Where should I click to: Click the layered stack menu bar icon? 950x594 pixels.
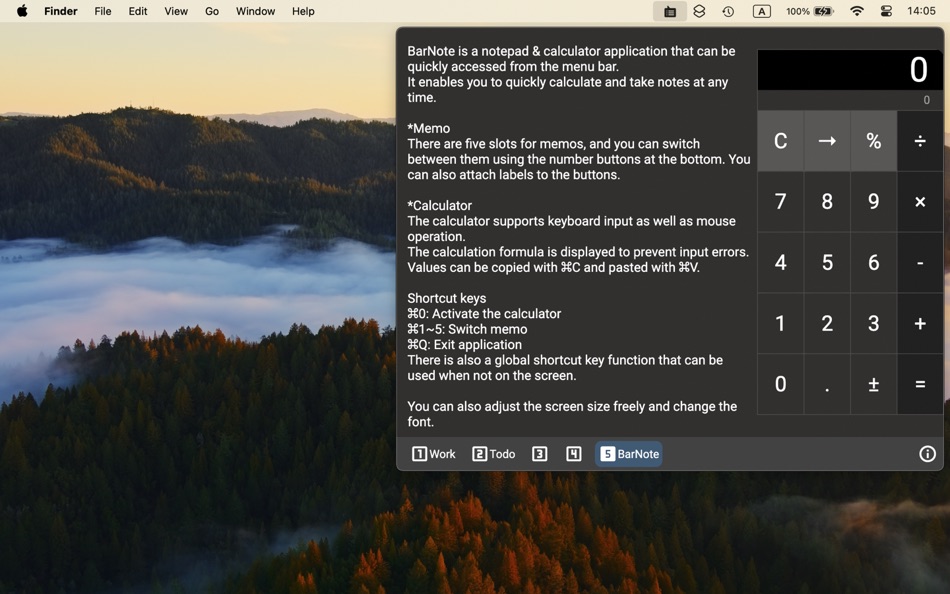tap(699, 11)
